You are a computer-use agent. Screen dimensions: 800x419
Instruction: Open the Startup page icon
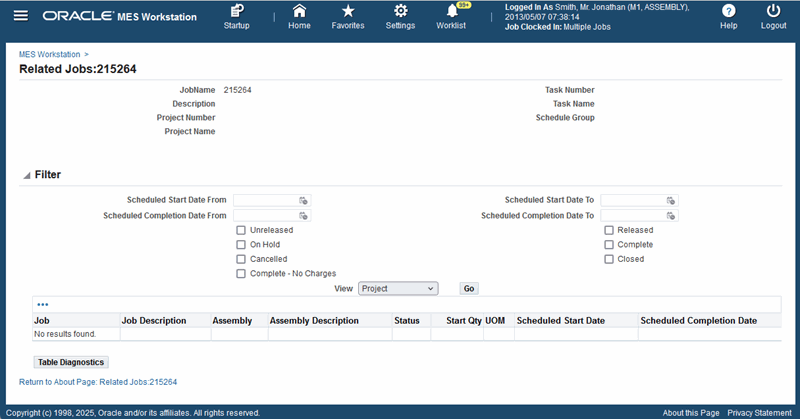point(237,17)
